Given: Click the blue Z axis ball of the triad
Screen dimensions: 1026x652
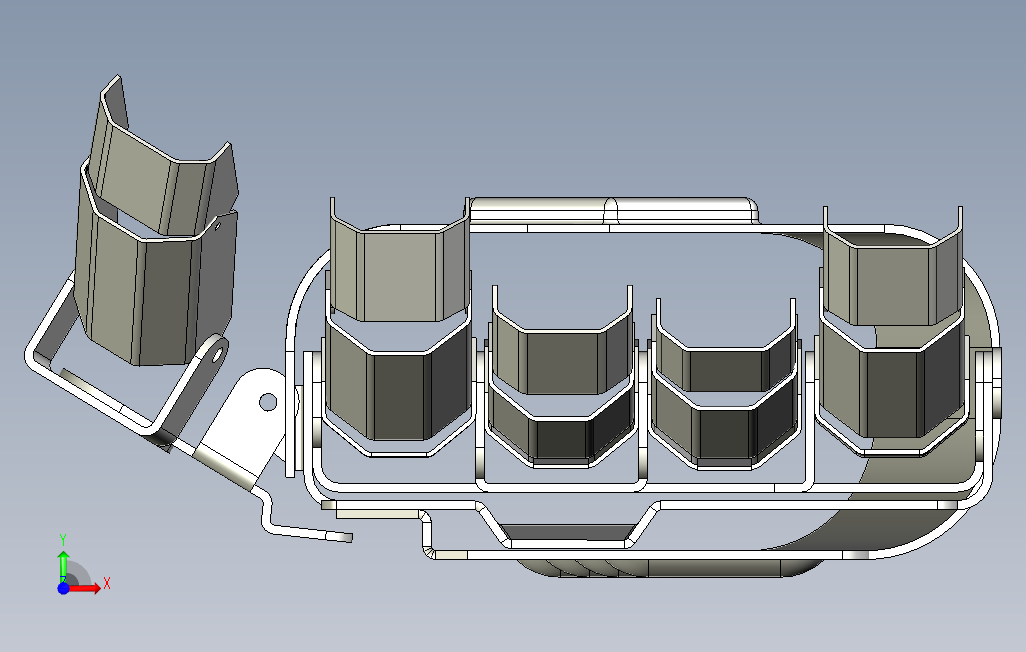Looking at the screenshot, I should [63, 588].
